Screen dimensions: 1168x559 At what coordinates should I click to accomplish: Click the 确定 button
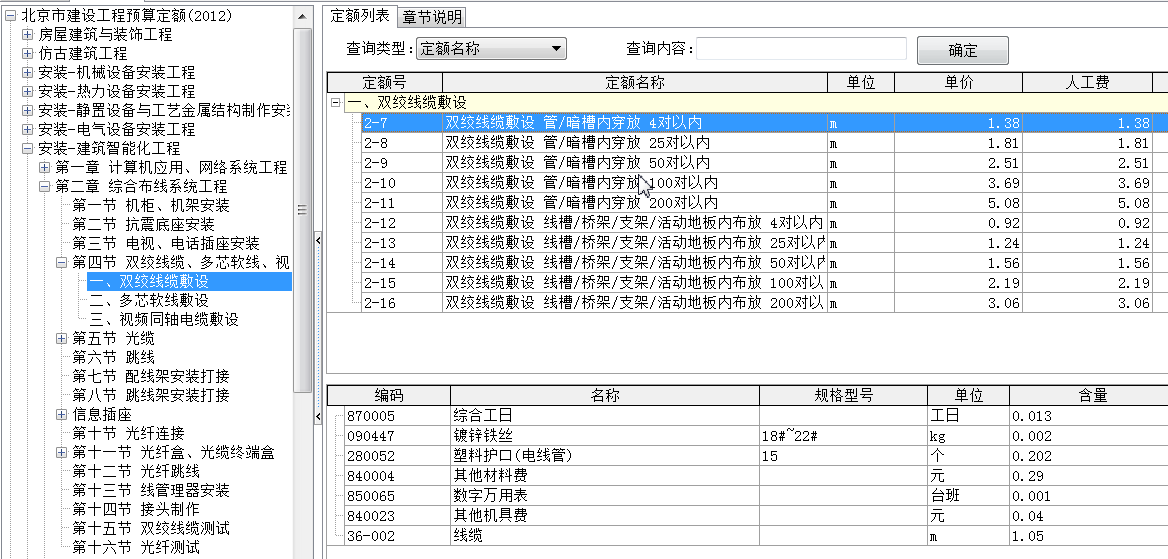pyautogui.click(x=962, y=51)
